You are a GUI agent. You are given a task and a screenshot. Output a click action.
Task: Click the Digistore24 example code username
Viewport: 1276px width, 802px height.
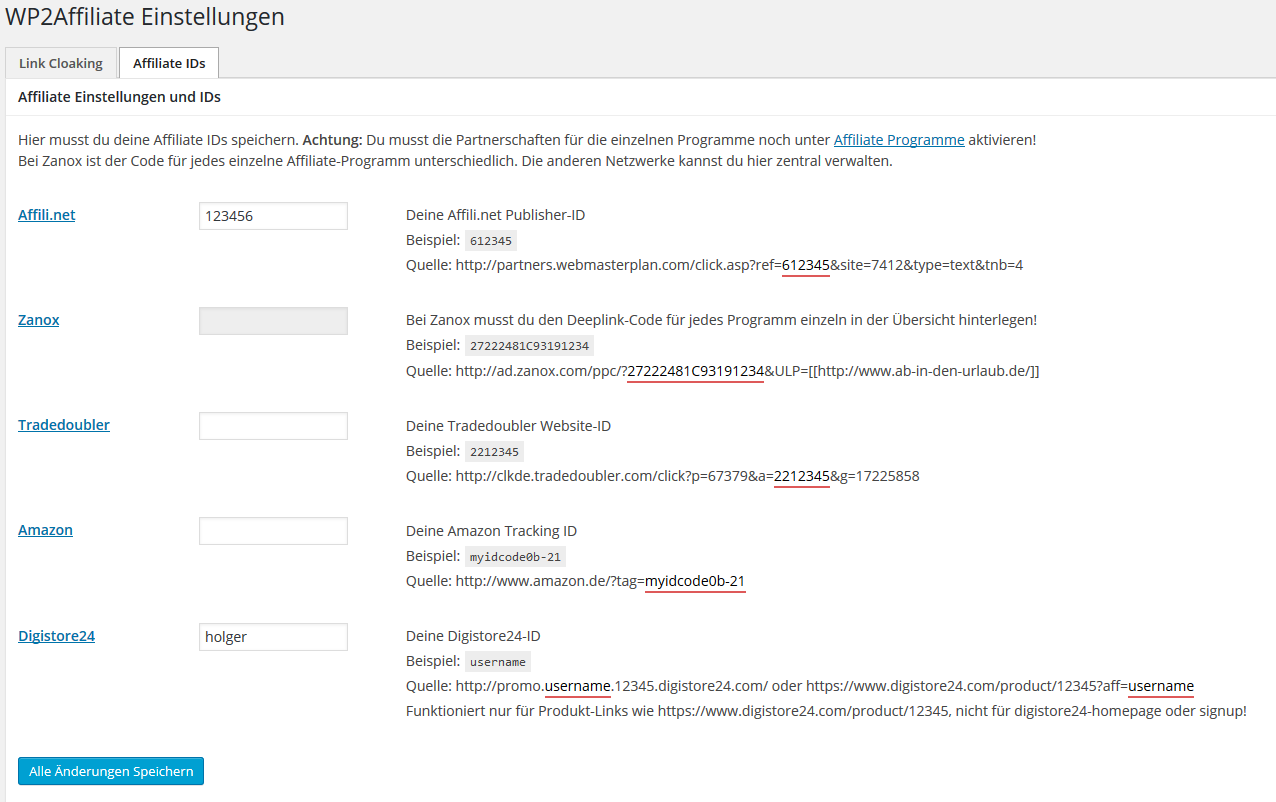tap(498, 662)
